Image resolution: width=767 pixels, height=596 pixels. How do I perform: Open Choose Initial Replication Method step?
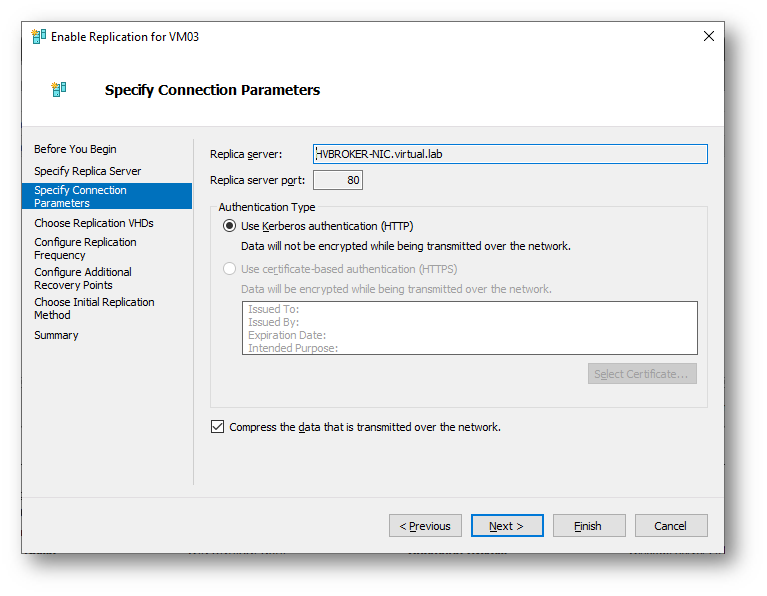[94, 308]
